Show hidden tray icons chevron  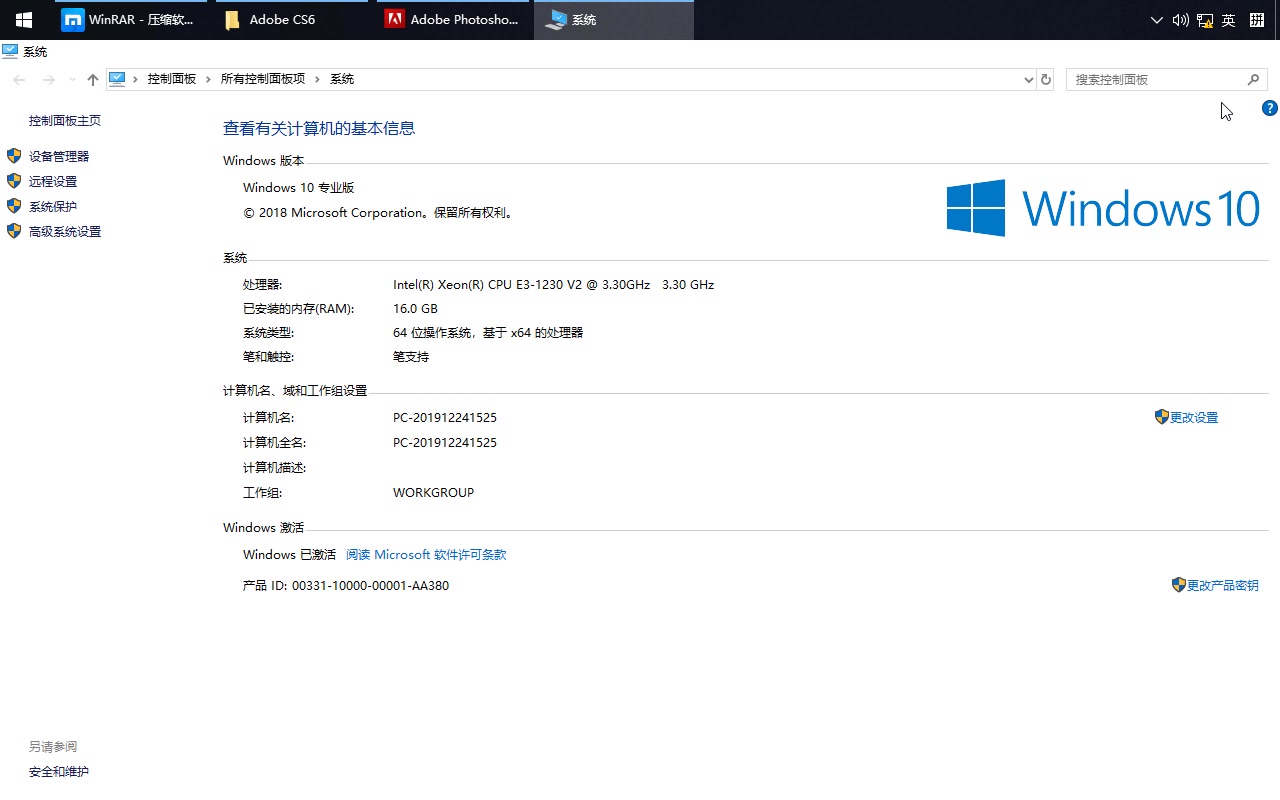pos(1157,20)
